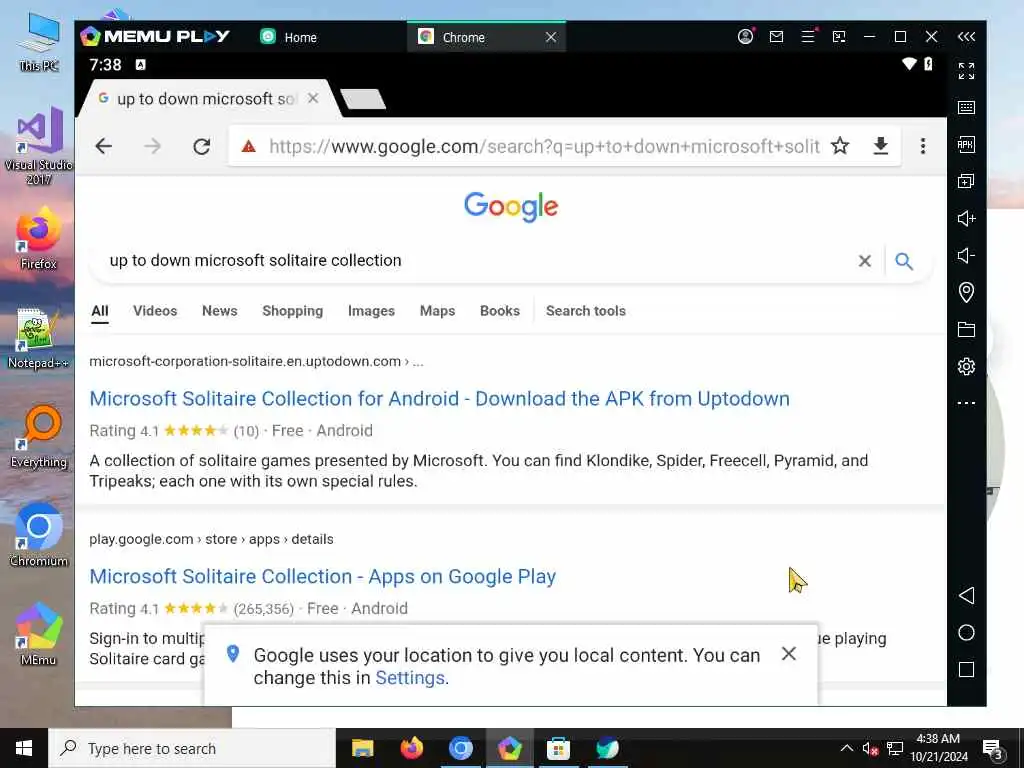Open Microsoft Store from taskbar

[558, 748]
